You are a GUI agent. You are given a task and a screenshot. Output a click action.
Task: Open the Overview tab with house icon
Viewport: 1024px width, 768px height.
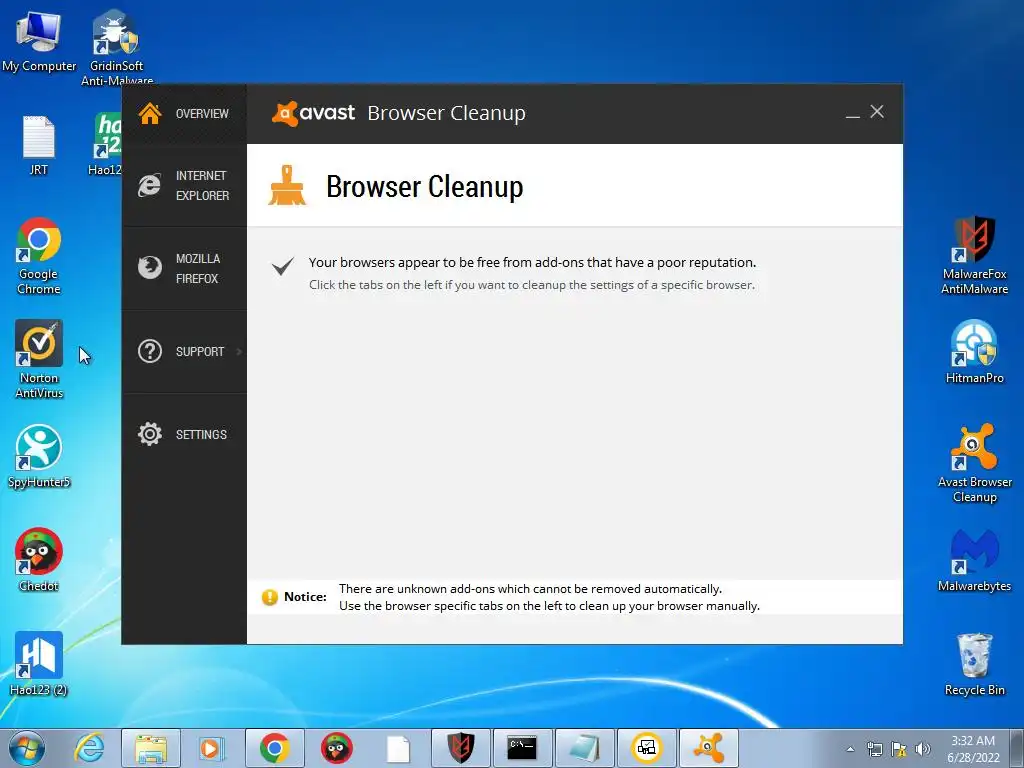tap(184, 114)
